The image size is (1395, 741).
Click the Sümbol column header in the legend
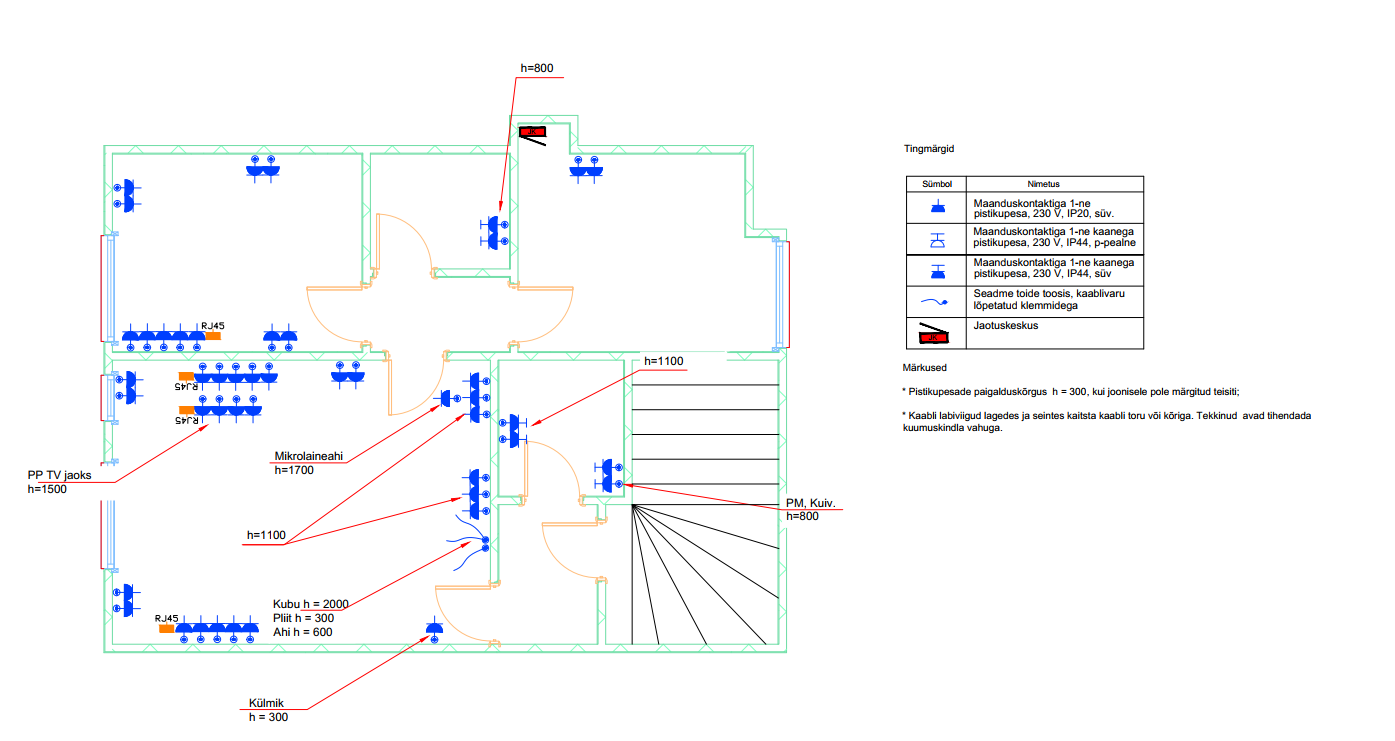coord(936,184)
